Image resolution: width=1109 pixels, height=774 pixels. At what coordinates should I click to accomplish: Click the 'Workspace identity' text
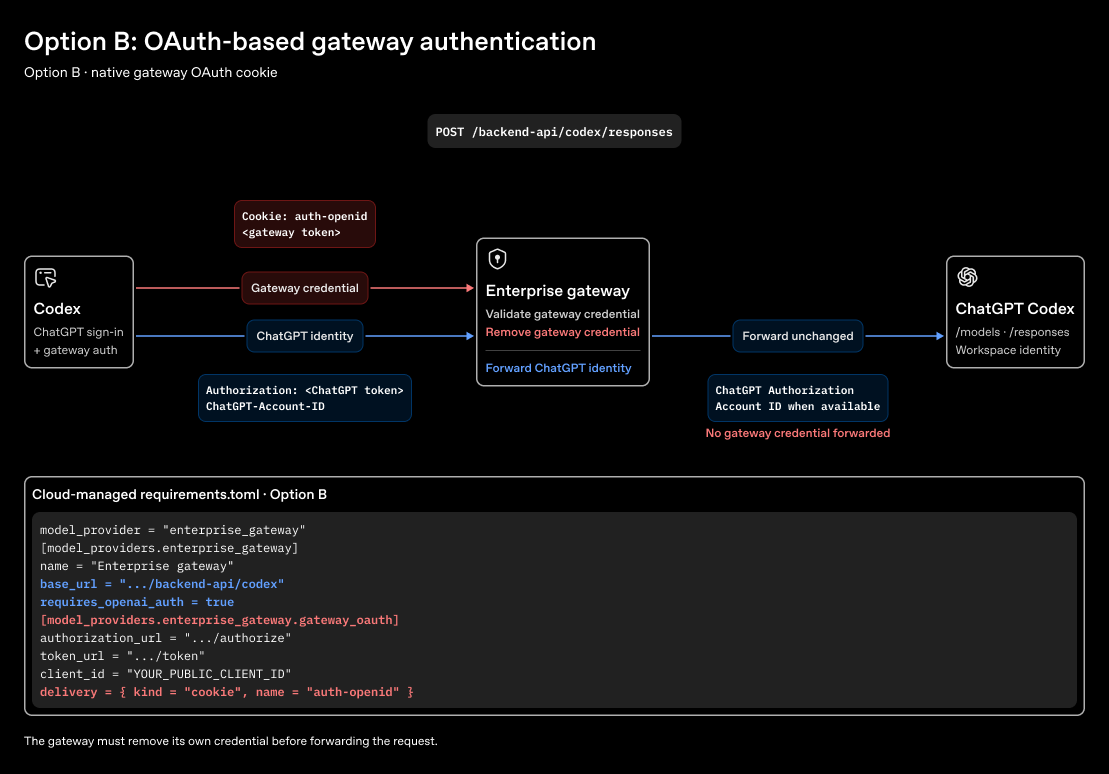point(1008,350)
